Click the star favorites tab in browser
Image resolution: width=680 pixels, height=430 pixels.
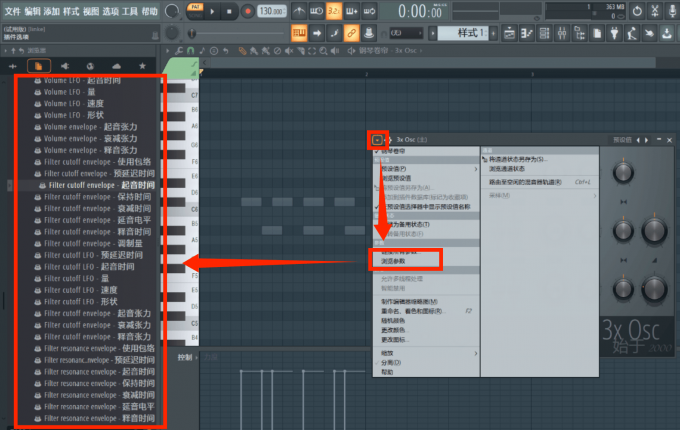tap(142, 65)
